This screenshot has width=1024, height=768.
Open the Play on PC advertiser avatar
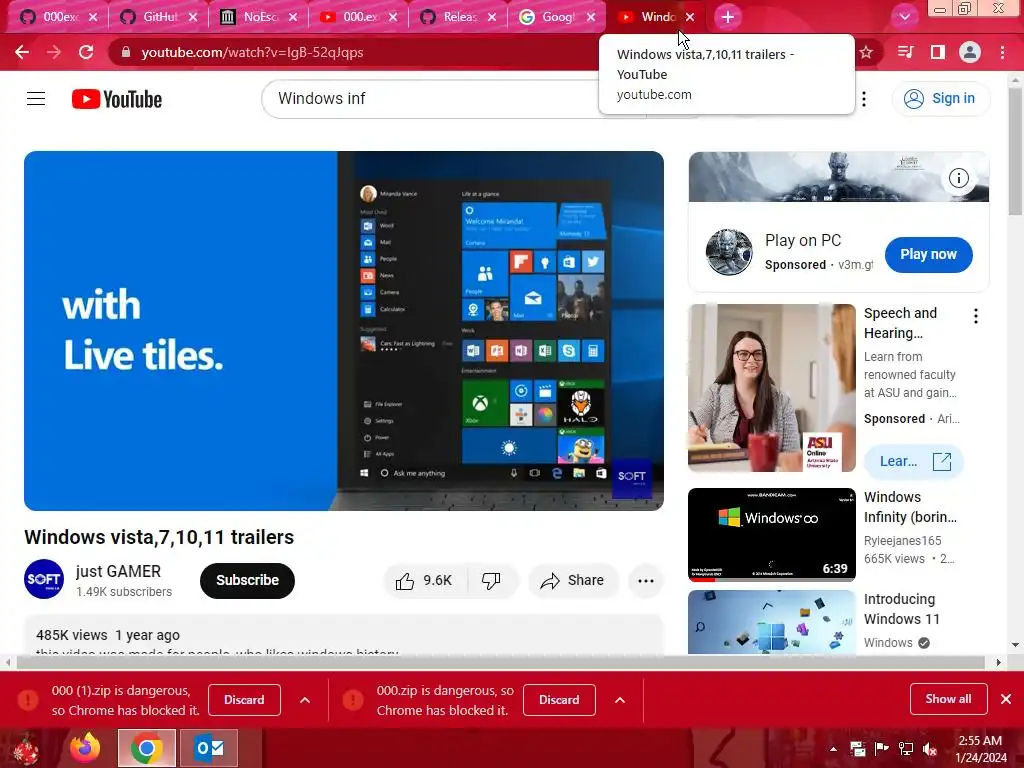(729, 252)
